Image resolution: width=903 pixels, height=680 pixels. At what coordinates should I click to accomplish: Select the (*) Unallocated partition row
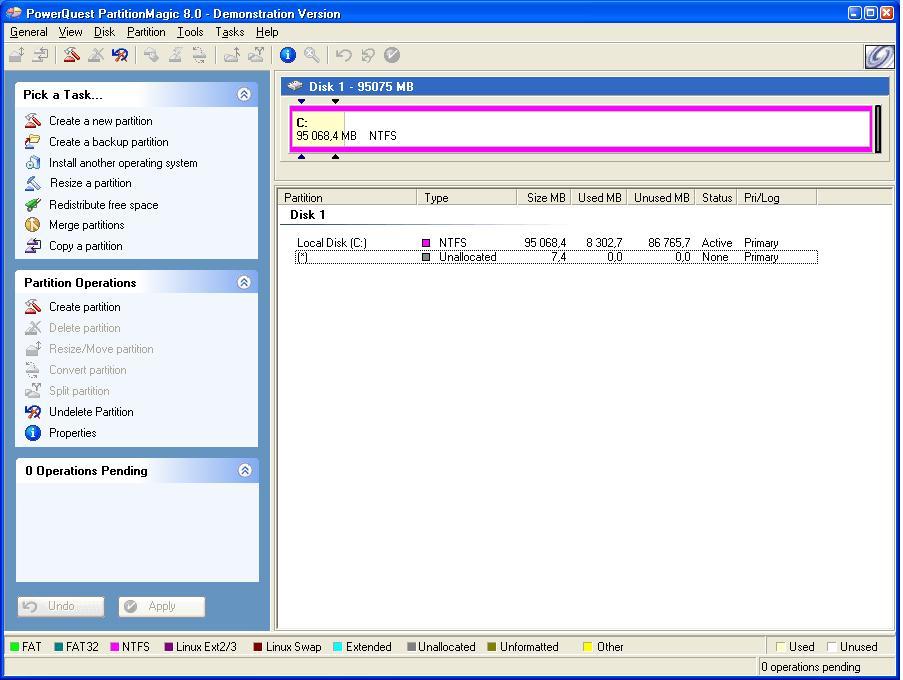pyautogui.click(x=556, y=257)
